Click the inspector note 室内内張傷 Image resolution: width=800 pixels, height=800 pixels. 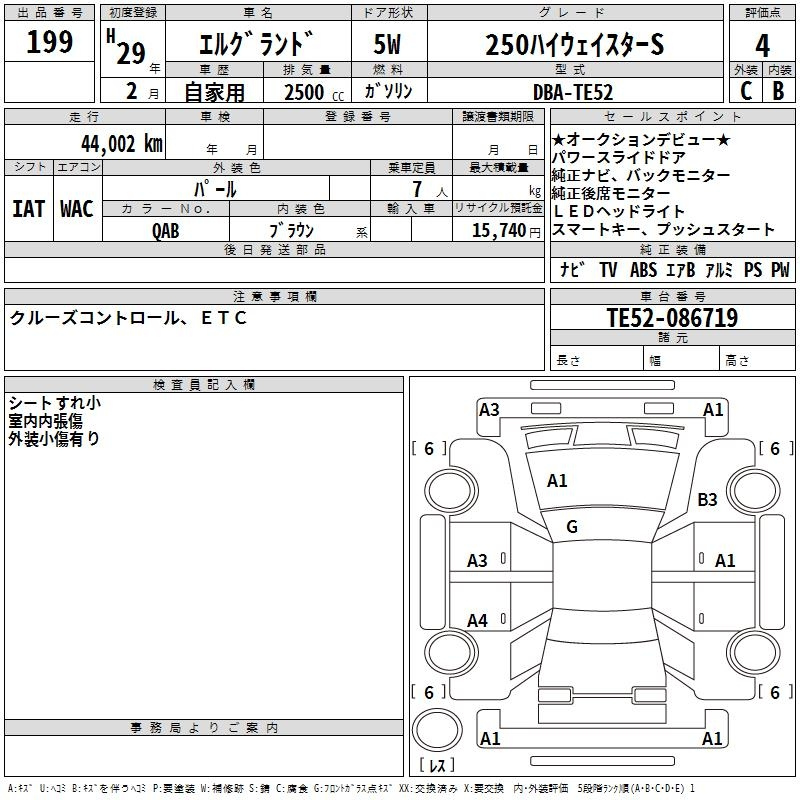pyautogui.click(x=45, y=420)
